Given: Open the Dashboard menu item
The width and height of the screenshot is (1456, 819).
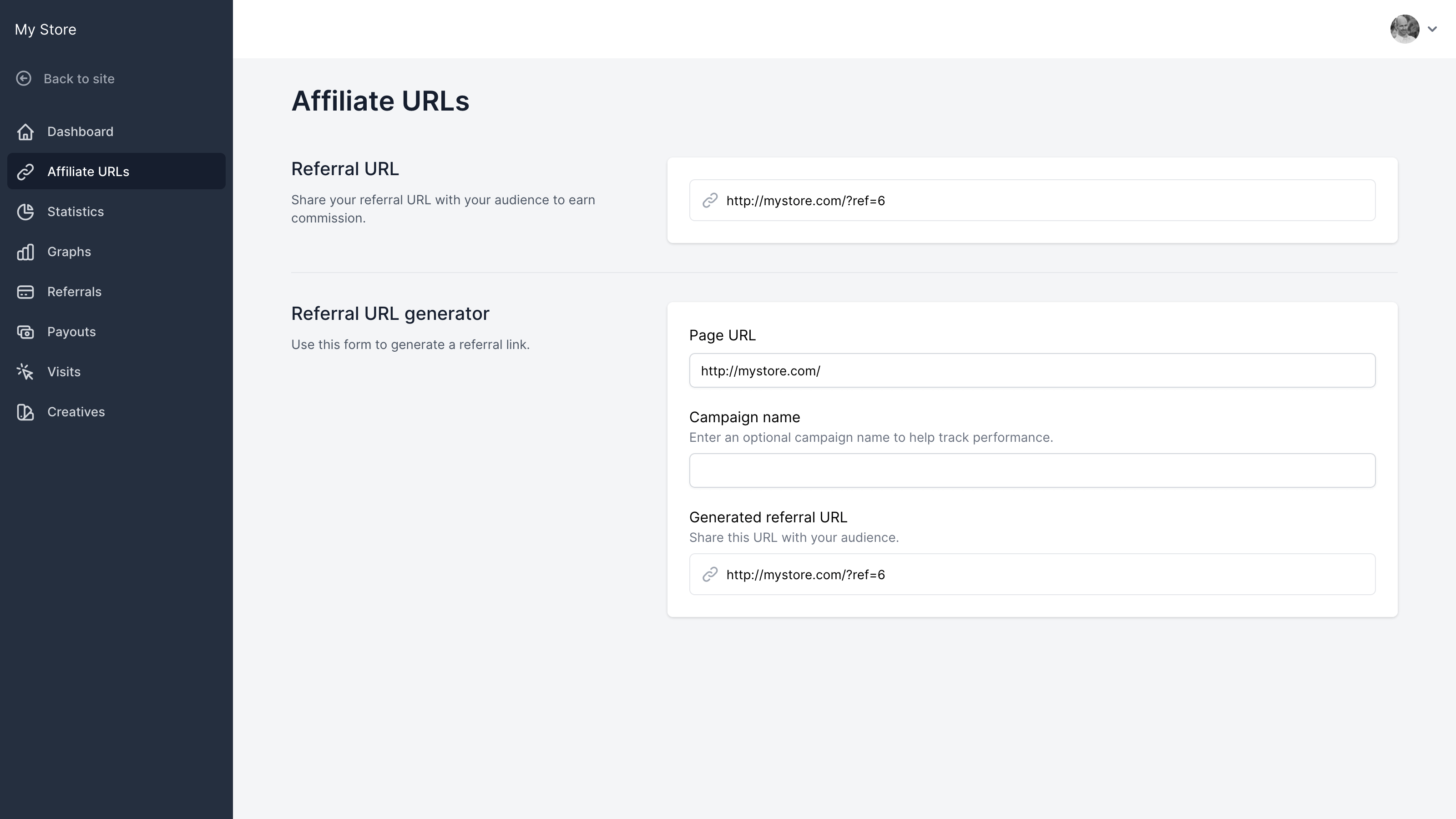Looking at the screenshot, I should point(116,131).
